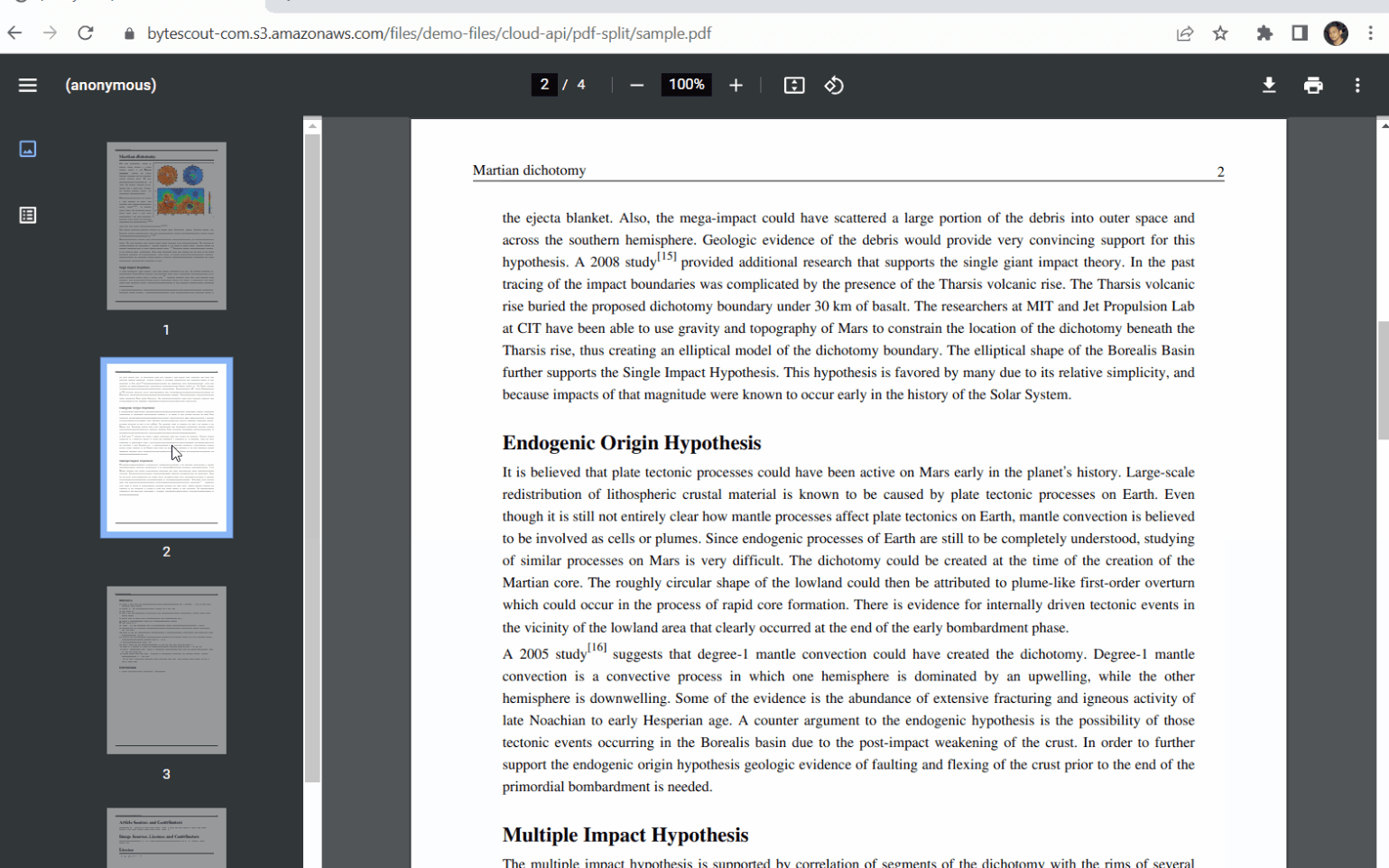
Task: Bookmark this page with the star
Action: 1220,33
